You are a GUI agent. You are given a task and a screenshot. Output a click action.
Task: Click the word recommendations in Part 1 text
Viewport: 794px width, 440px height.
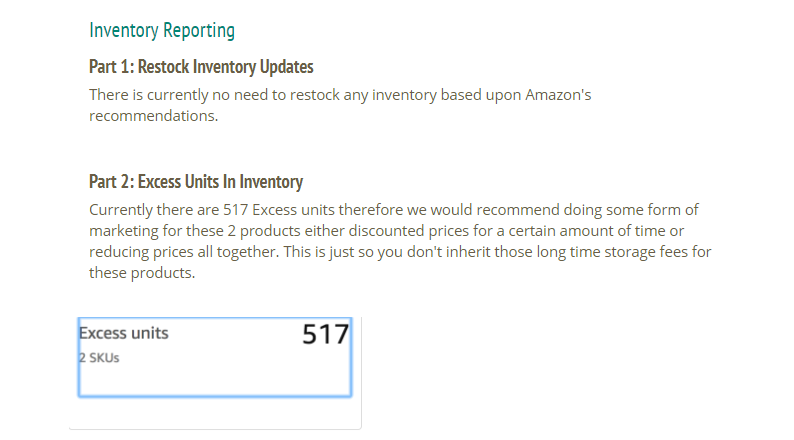(152, 116)
